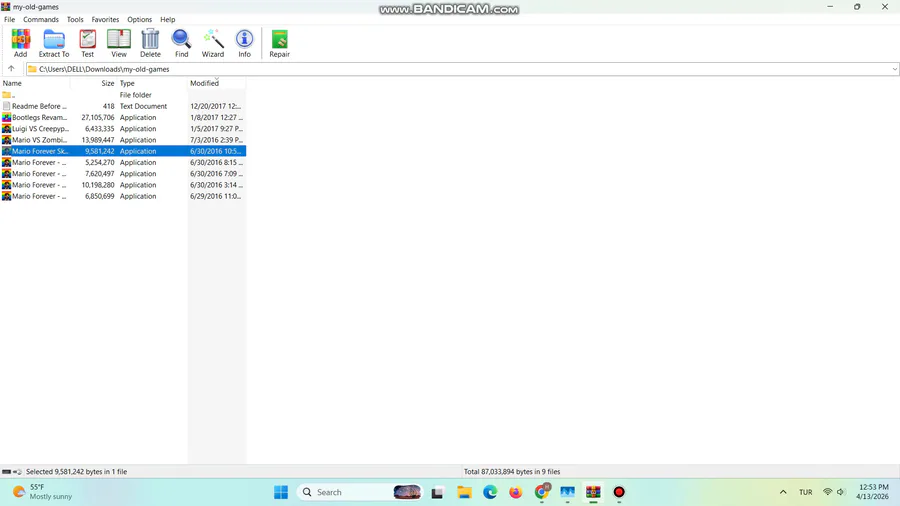Open Chrome from the taskbar
Screen dimensions: 900x506
541,492
